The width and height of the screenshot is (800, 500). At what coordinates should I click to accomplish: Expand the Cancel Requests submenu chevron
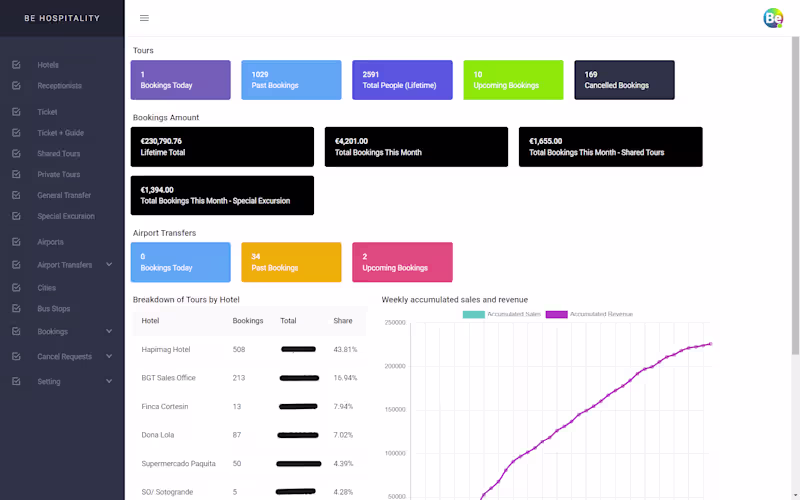(x=109, y=356)
